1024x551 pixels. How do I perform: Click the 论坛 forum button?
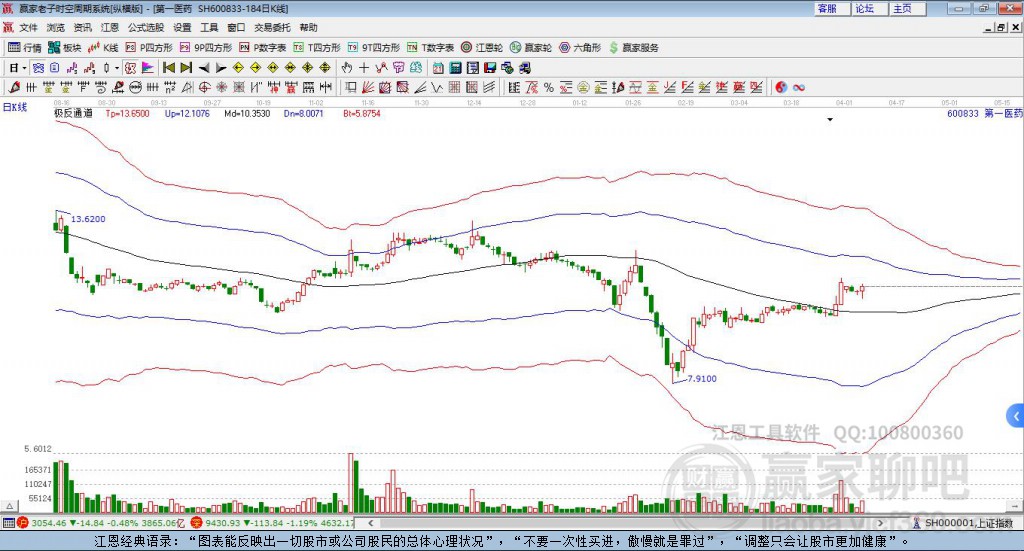(x=869, y=8)
